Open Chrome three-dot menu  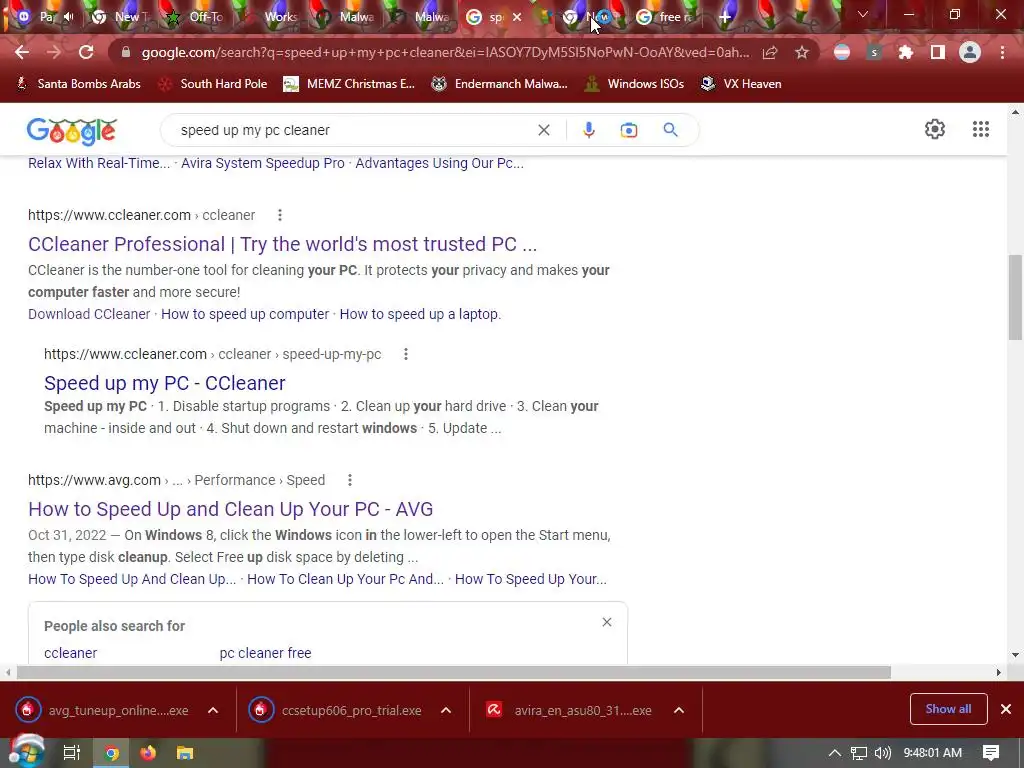click(x=1002, y=52)
